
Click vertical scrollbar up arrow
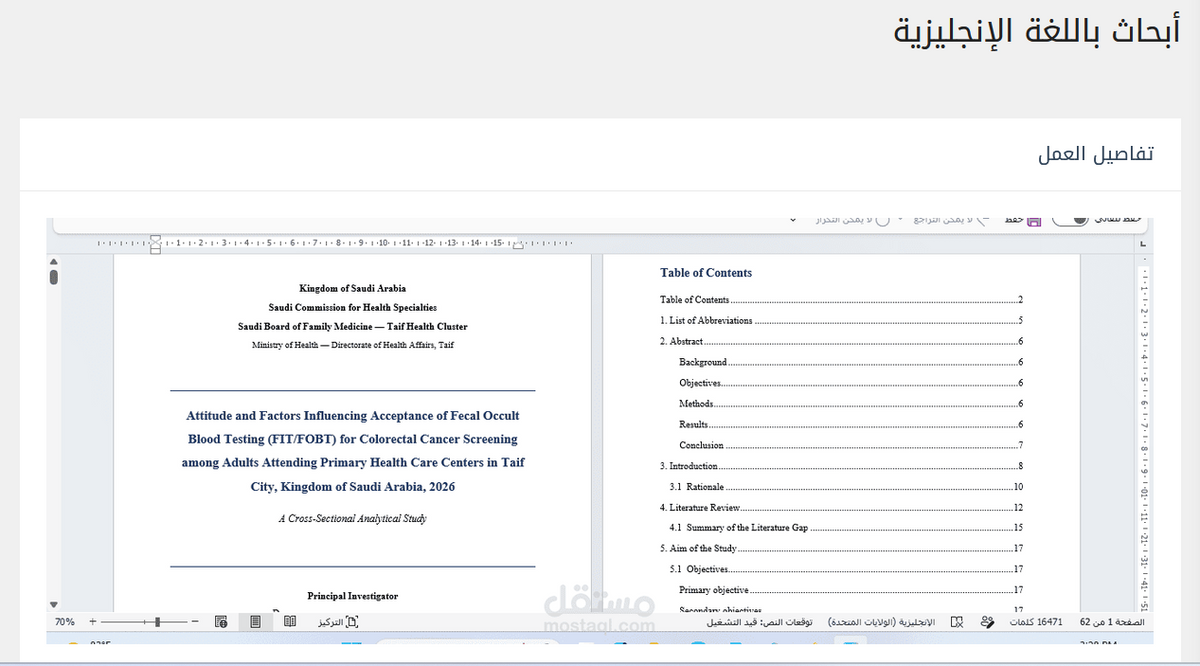[x=54, y=262]
